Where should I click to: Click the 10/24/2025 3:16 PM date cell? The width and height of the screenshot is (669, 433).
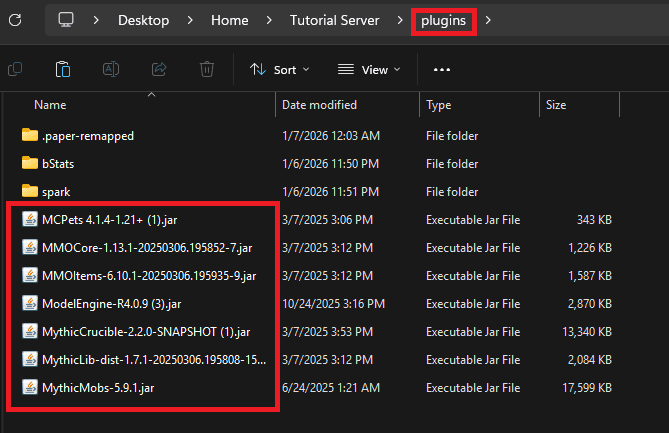333,304
